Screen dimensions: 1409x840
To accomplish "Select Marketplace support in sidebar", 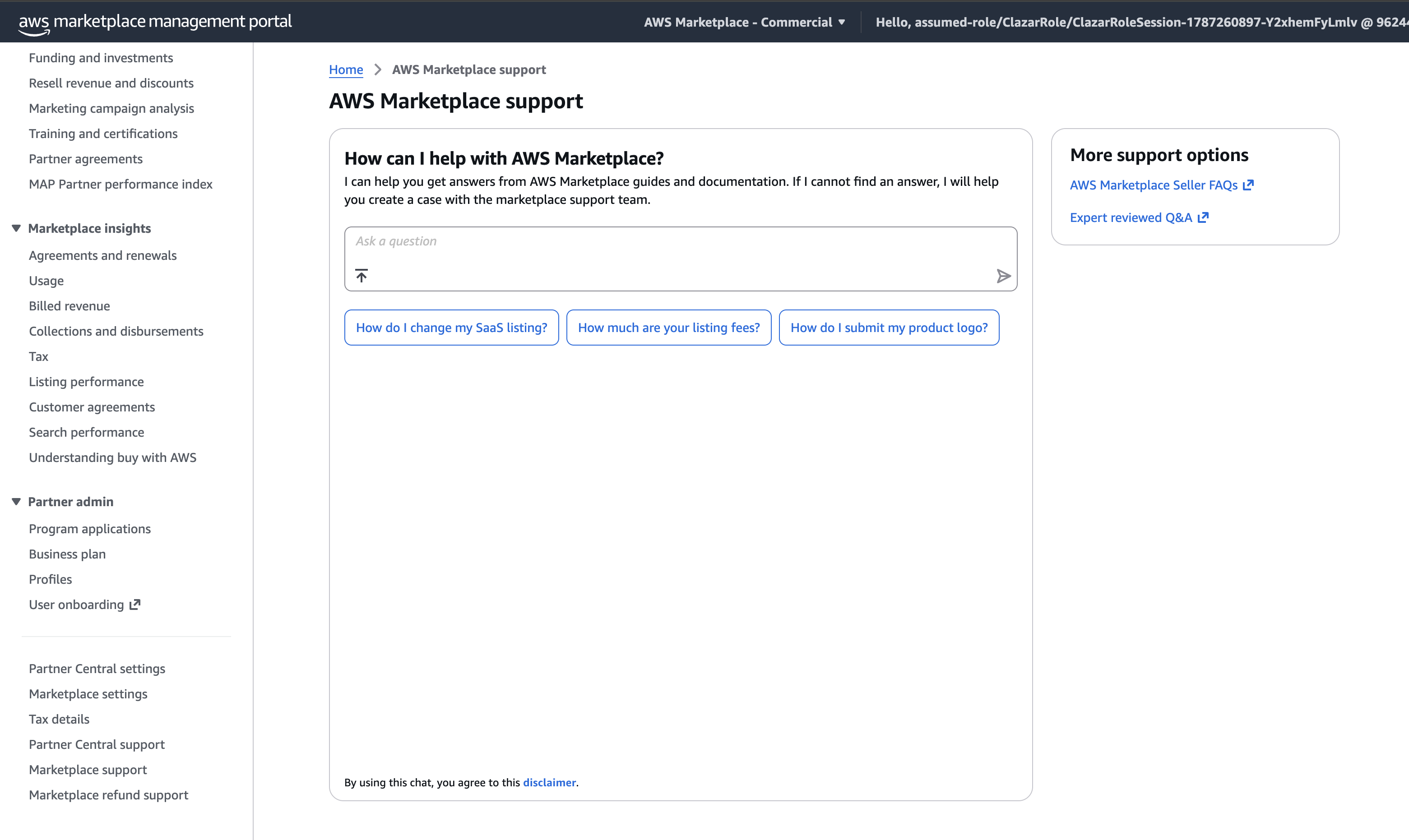I will click(x=88, y=770).
